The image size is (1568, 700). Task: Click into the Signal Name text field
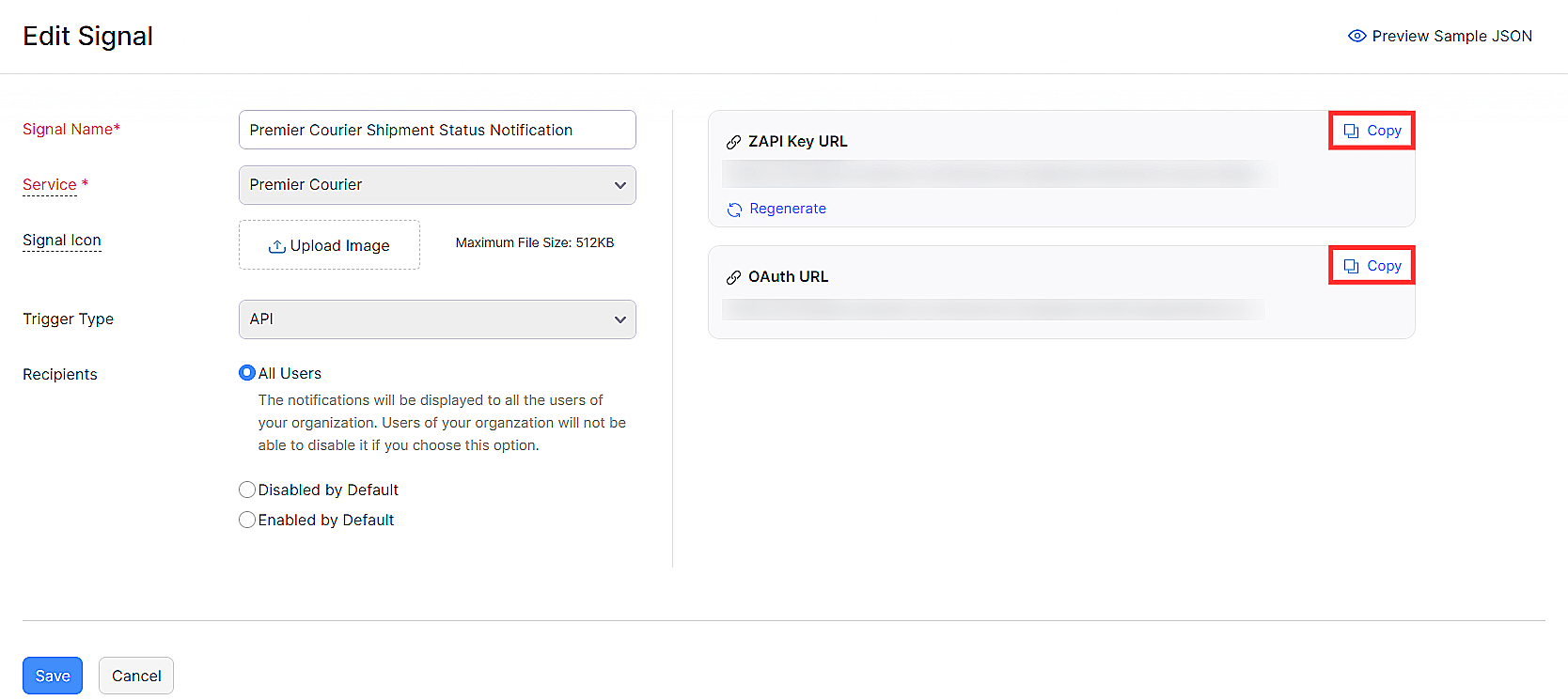pyautogui.click(x=437, y=130)
